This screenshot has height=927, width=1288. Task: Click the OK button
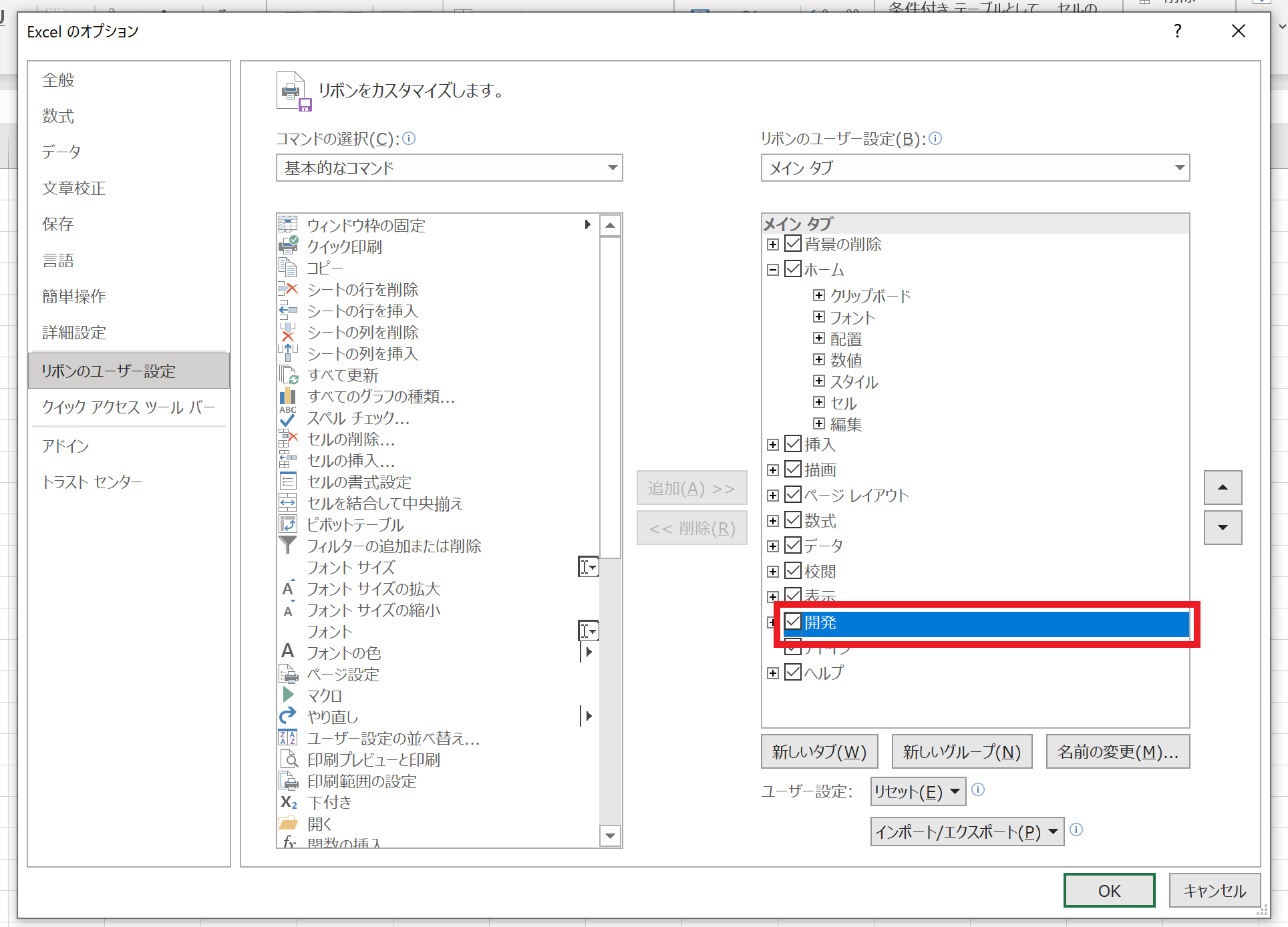tap(1109, 890)
